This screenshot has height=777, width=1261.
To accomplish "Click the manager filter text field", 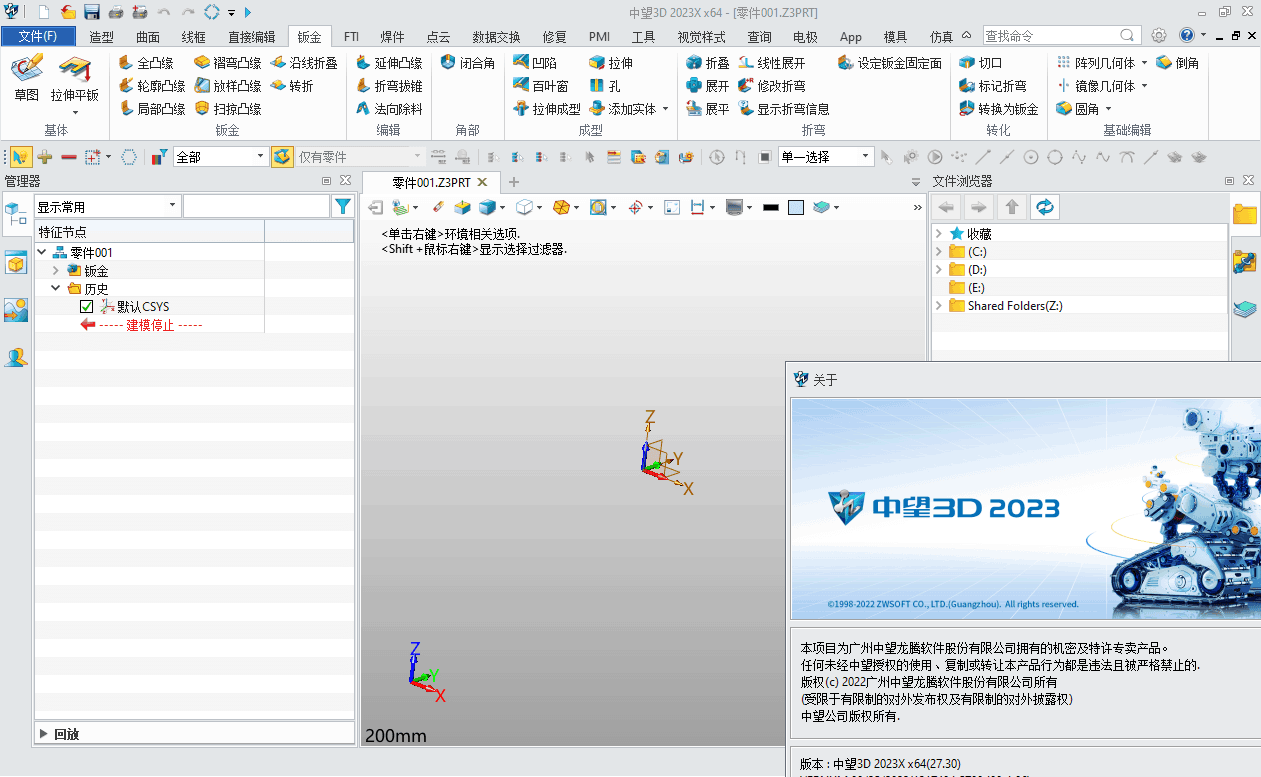I will (x=256, y=206).
